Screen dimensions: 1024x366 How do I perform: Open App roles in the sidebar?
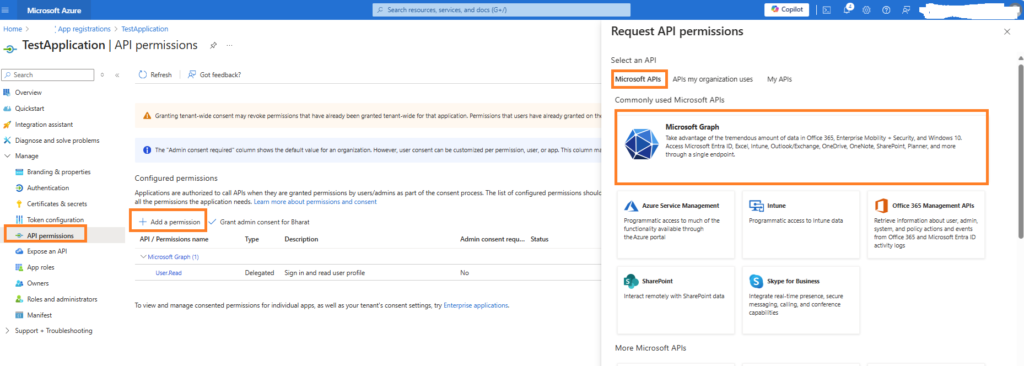pos(40,267)
